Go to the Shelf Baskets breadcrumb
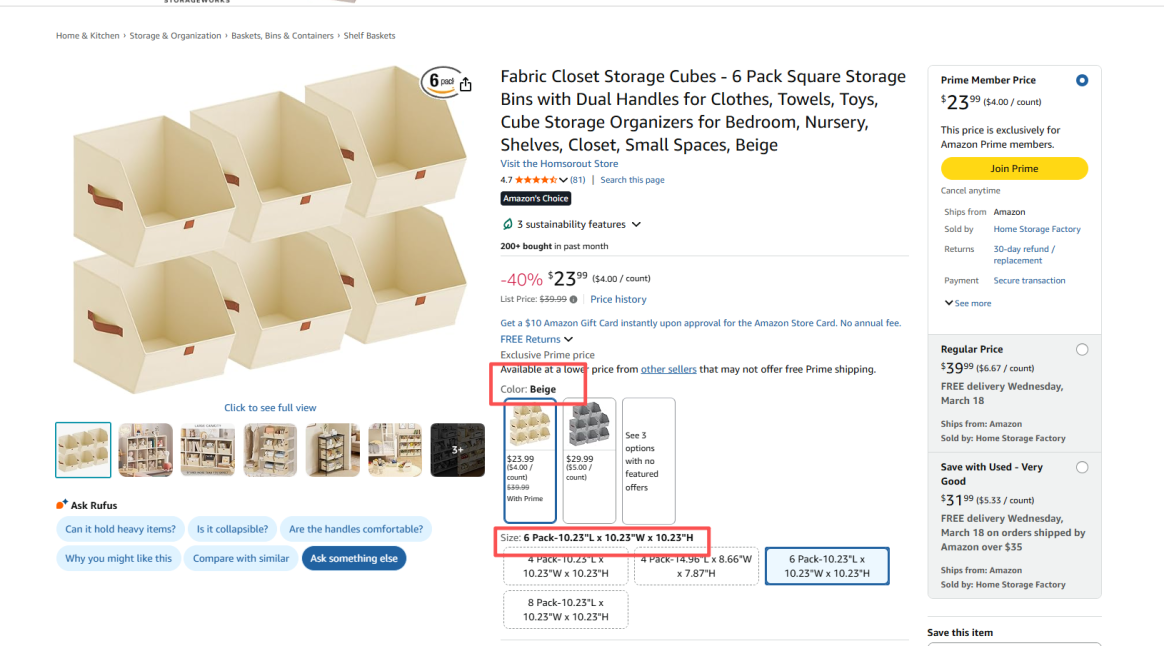The image size is (1164, 646). [369, 36]
